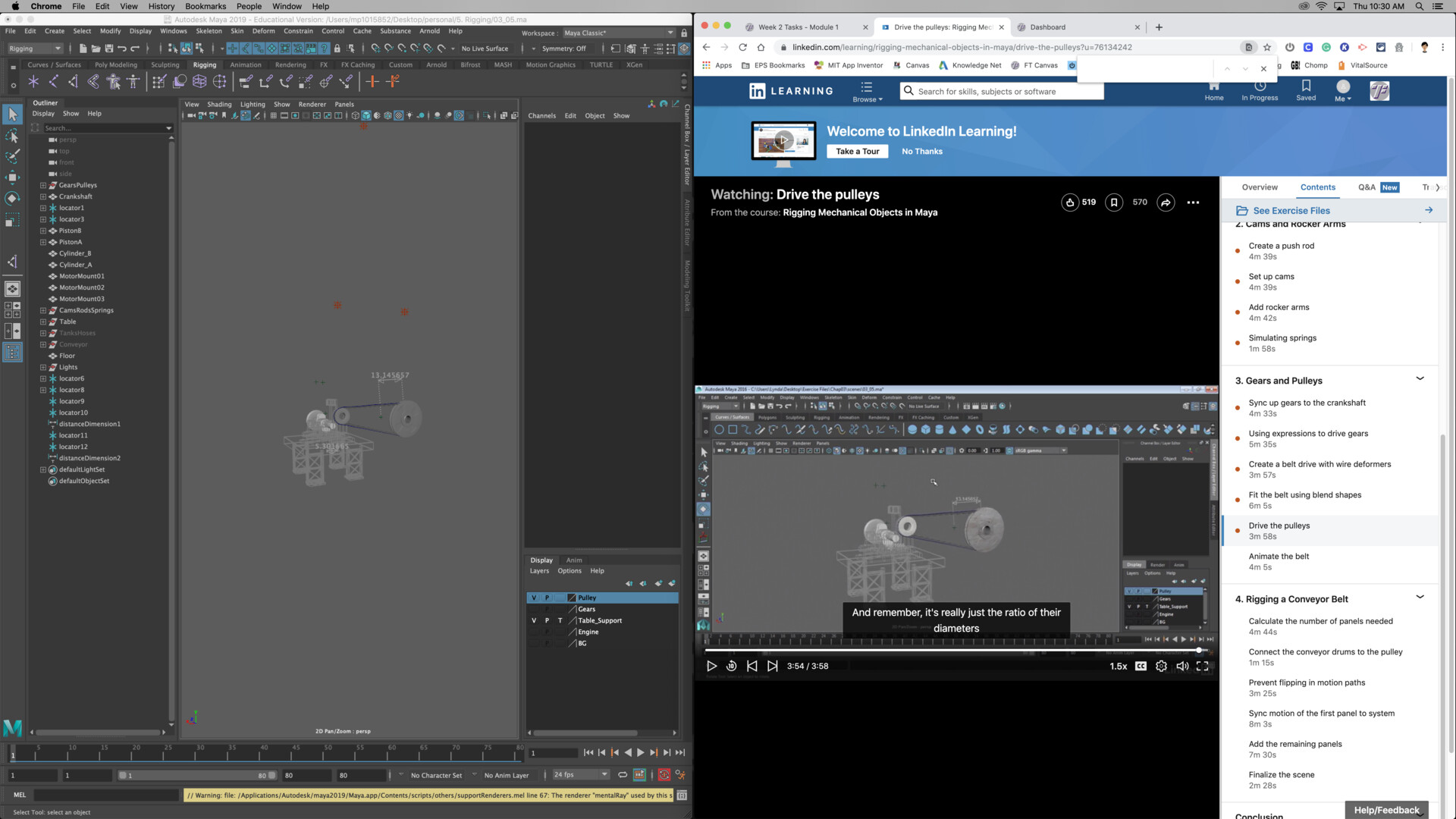The height and width of the screenshot is (819, 1456).
Task: Toggle visibility V on Pulley layer
Action: coord(534,598)
